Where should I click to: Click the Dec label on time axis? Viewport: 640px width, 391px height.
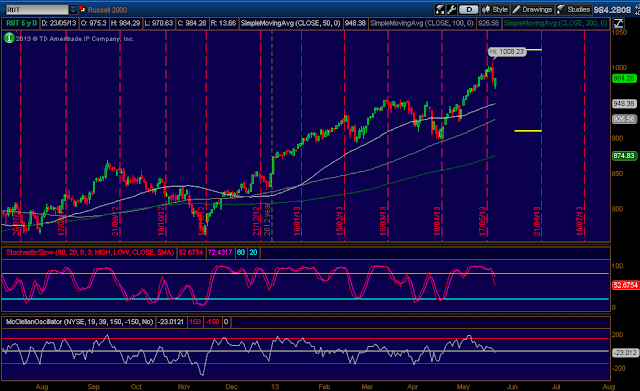click(231, 387)
